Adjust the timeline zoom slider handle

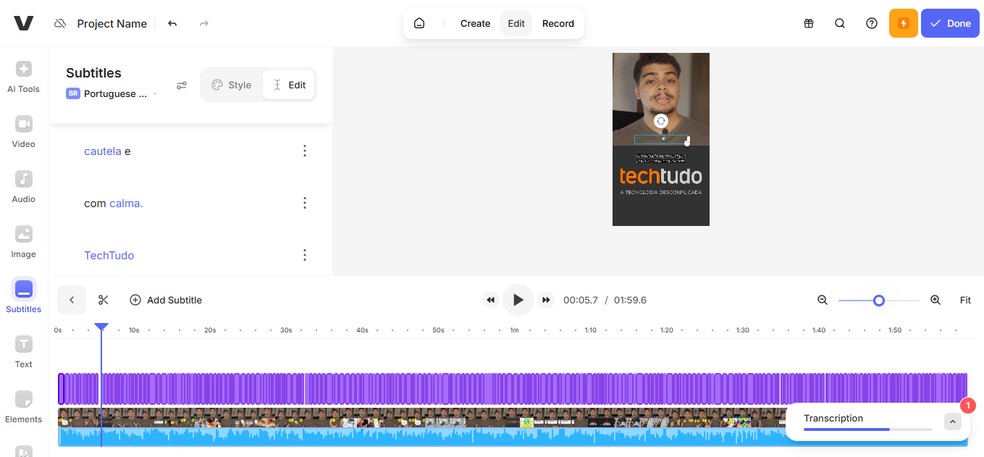[879, 301]
